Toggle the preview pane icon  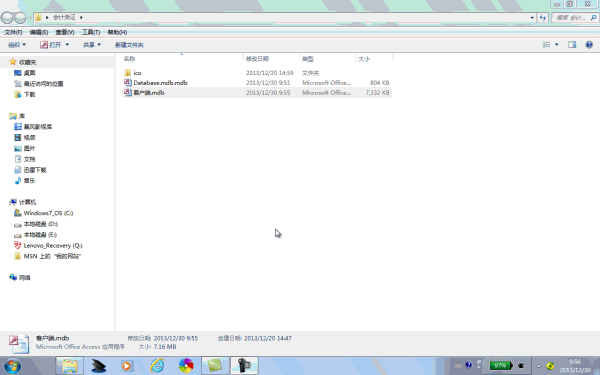coord(572,45)
